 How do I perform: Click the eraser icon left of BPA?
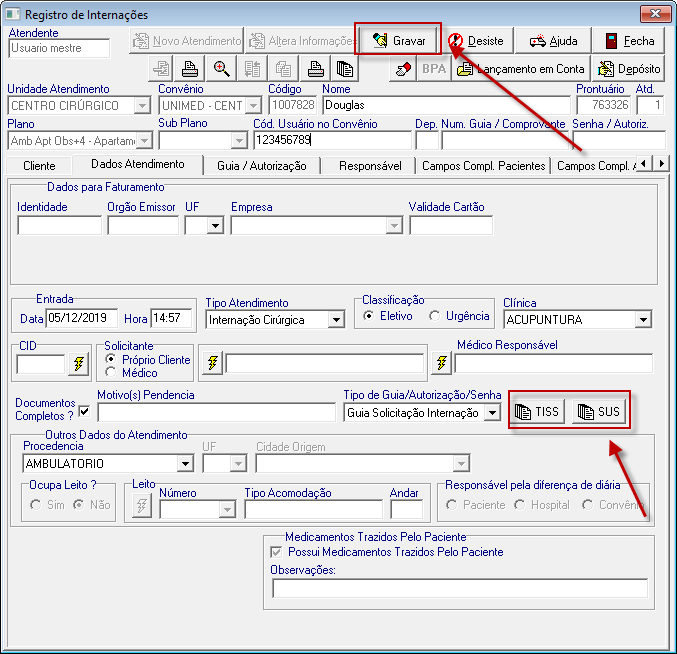(x=403, y=69)
